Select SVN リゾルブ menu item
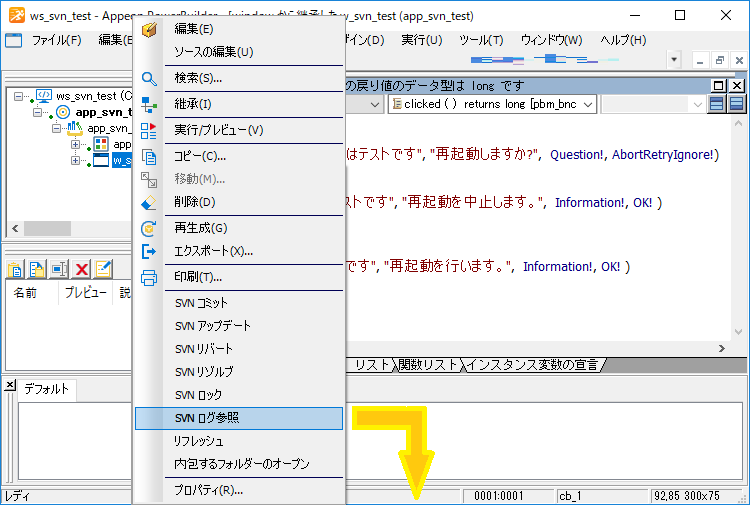 tap(239, 372)
